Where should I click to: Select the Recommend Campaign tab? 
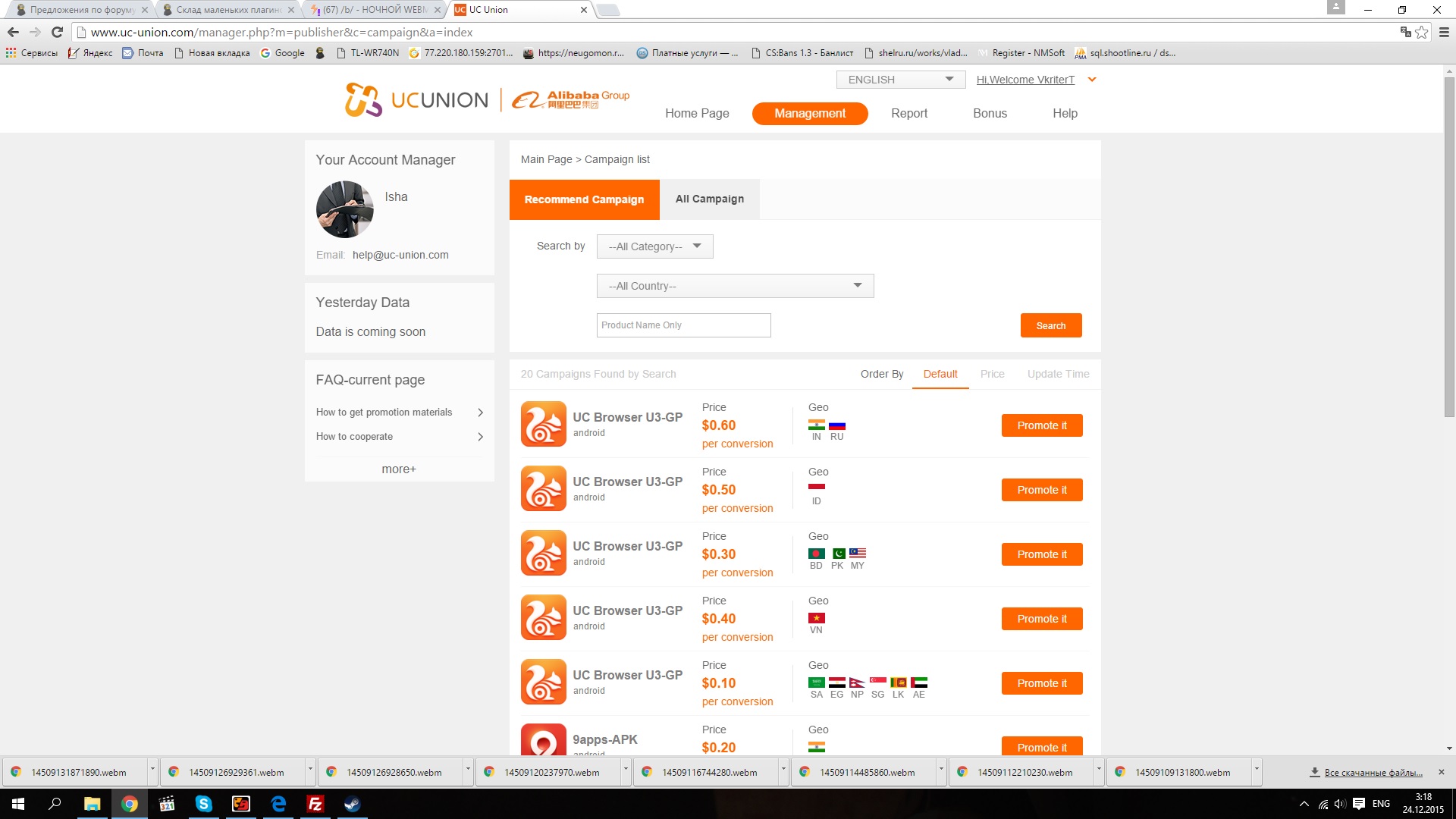pyautogui.click(x=585, y=199)
